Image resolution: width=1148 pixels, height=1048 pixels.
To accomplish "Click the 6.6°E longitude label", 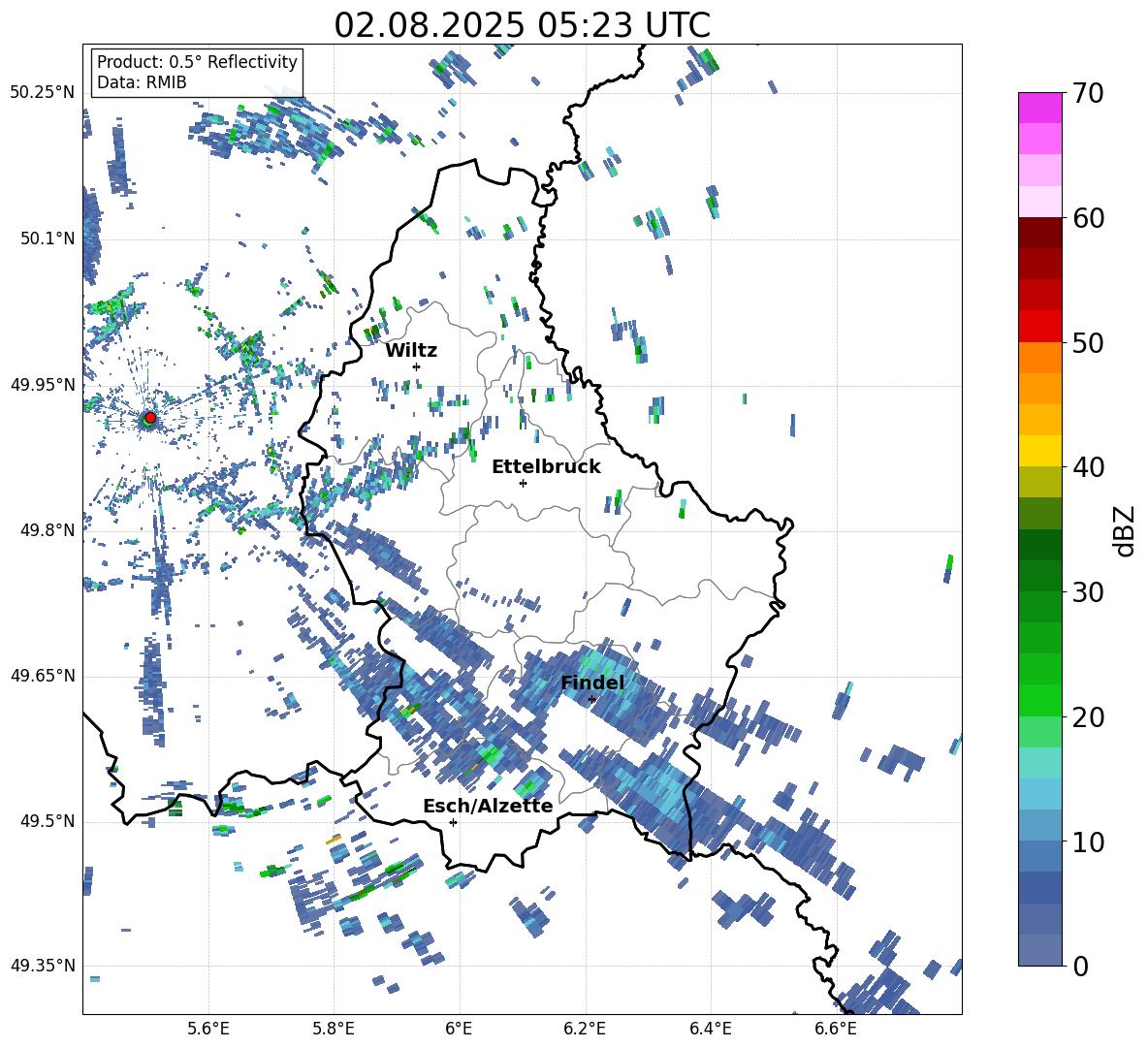I will coord(836,1029).
